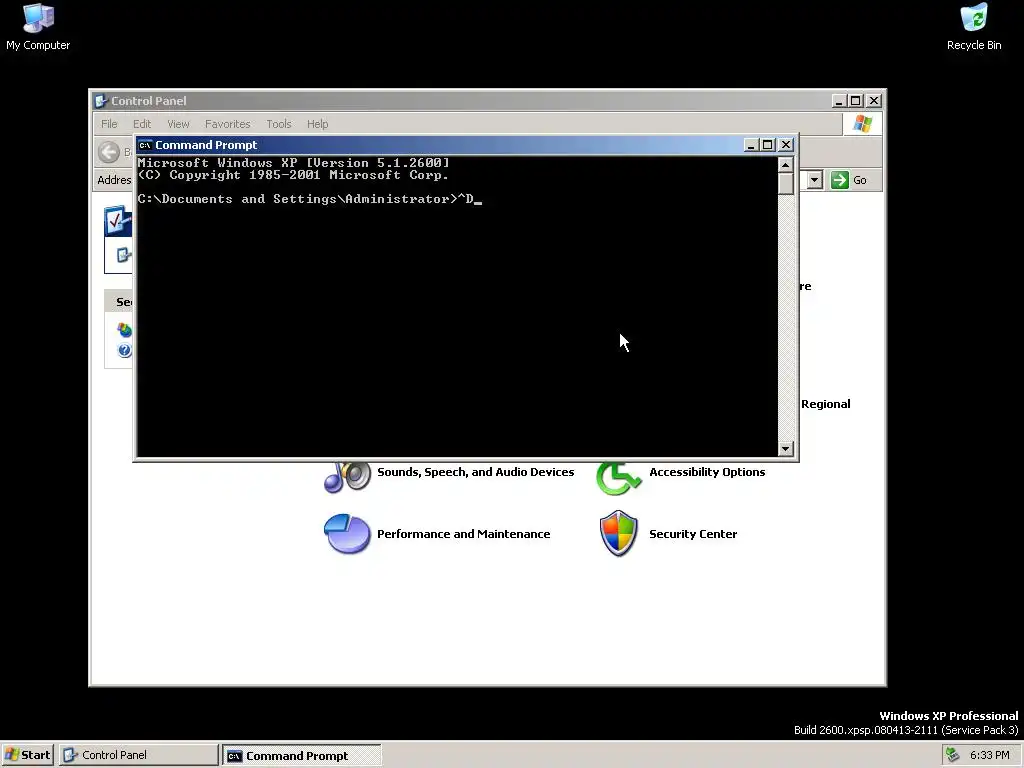This screenshot has height=768, width=1024.
Task: Click the Command Prompt title bar text
Action: [x=206, y=145]
